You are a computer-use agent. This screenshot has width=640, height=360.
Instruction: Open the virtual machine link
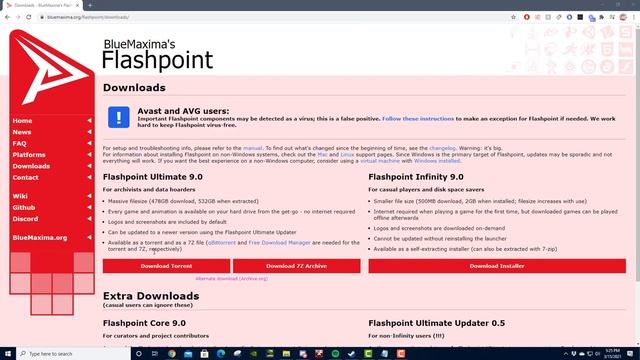point(380,161)
